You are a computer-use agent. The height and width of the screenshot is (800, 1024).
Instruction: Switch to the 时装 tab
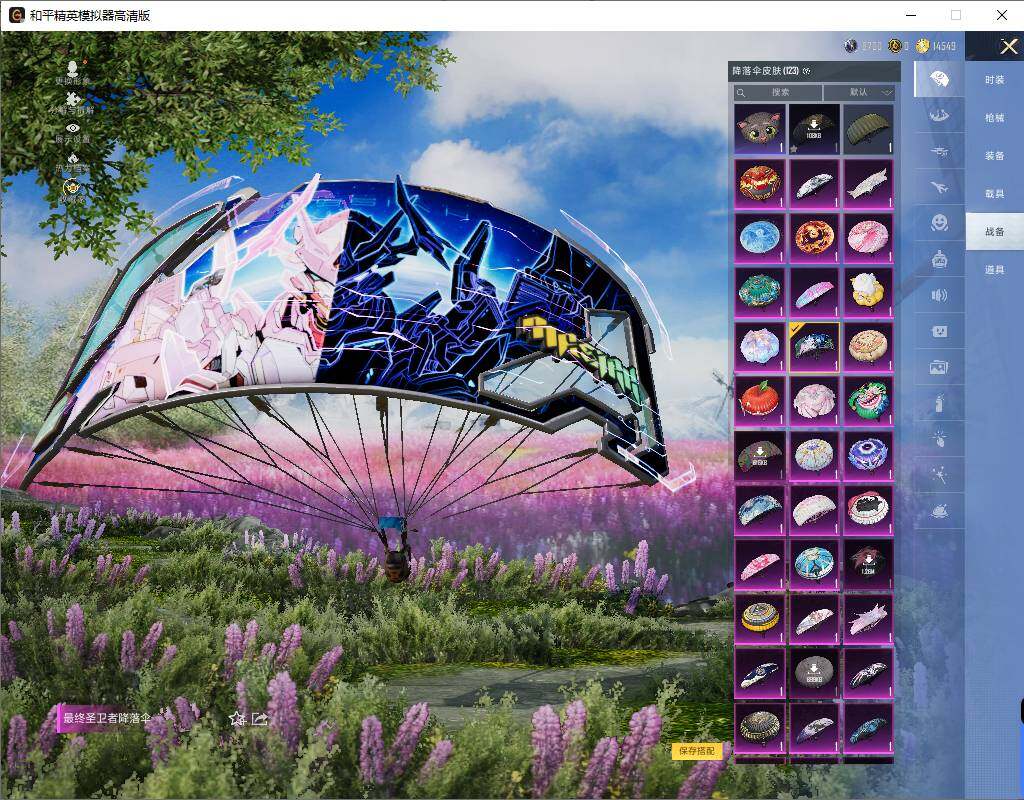tap(995, 80)
